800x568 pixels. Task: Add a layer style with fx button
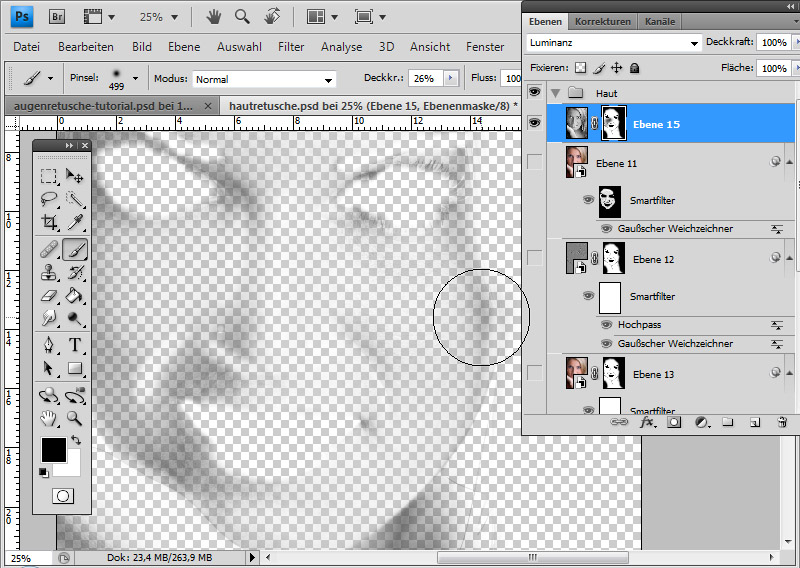tap(648, 422)
